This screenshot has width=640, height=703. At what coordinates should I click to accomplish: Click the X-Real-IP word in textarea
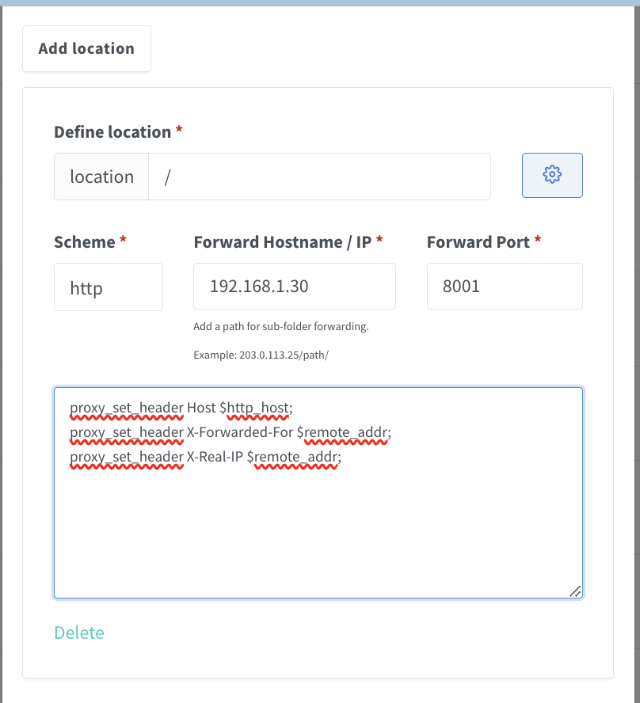(215, 457)
